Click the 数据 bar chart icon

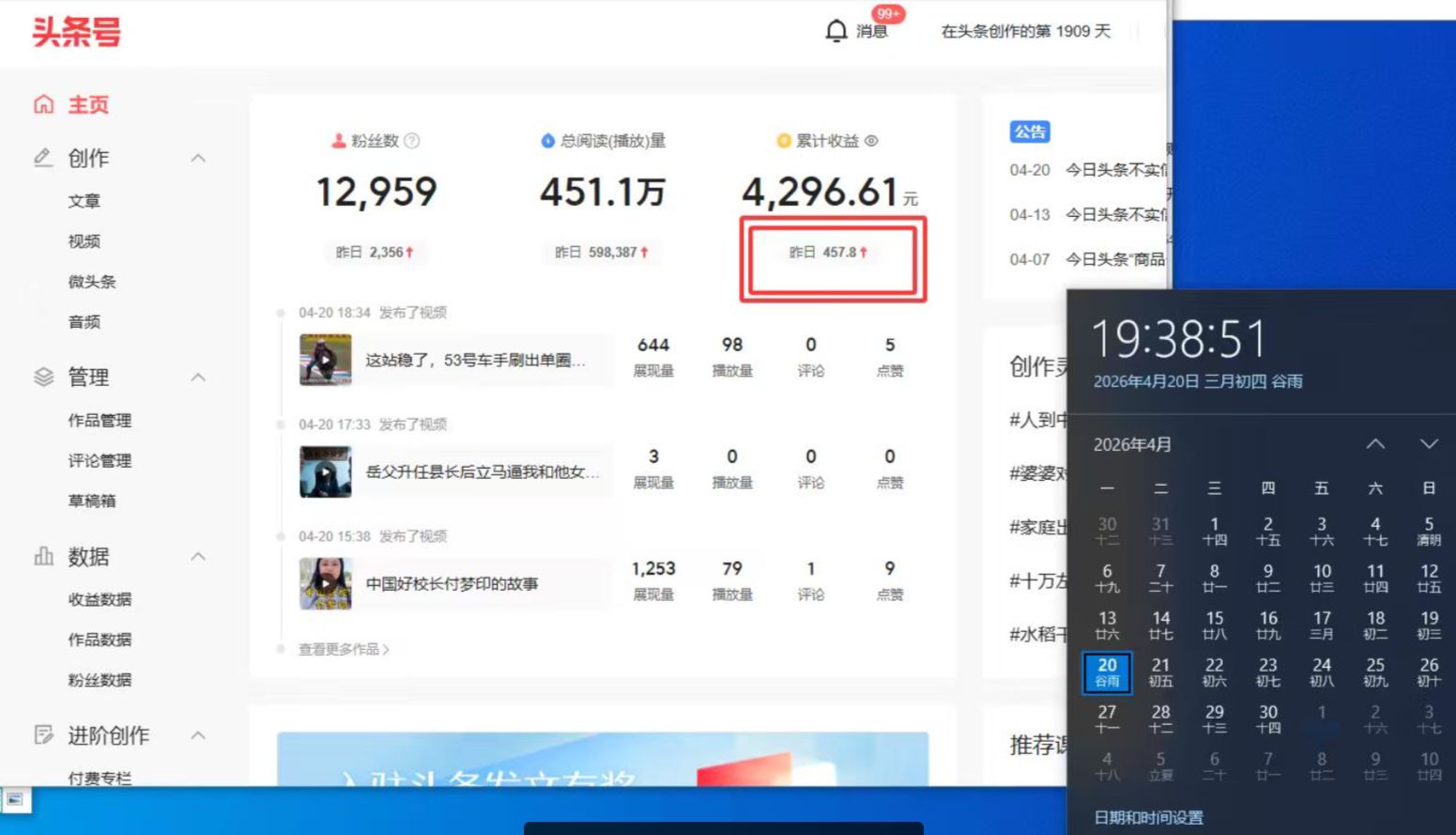click(x=43, y=556)
